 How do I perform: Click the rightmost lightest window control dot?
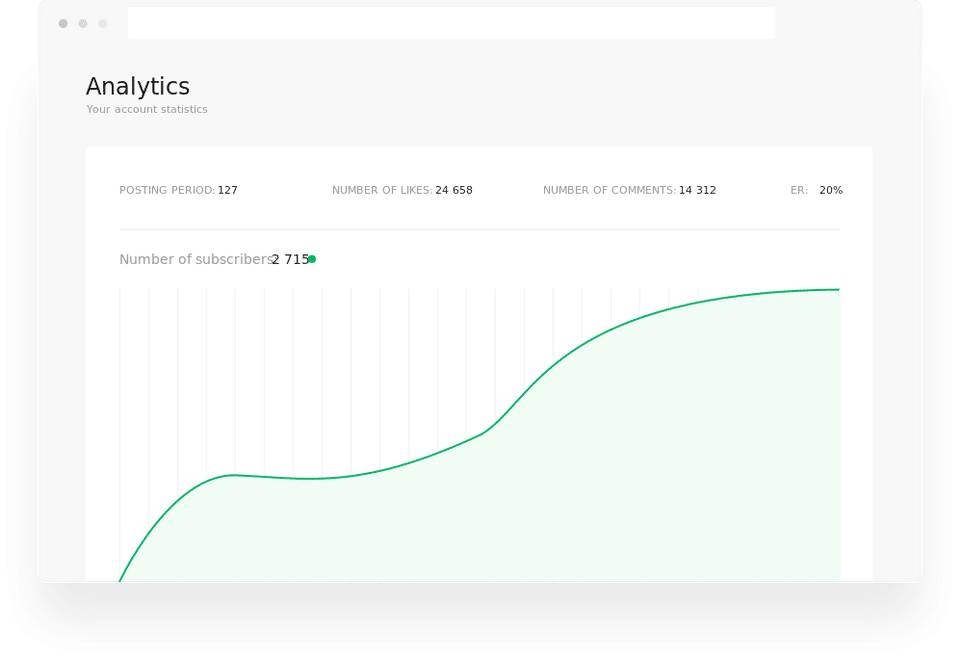pos(103,23)
